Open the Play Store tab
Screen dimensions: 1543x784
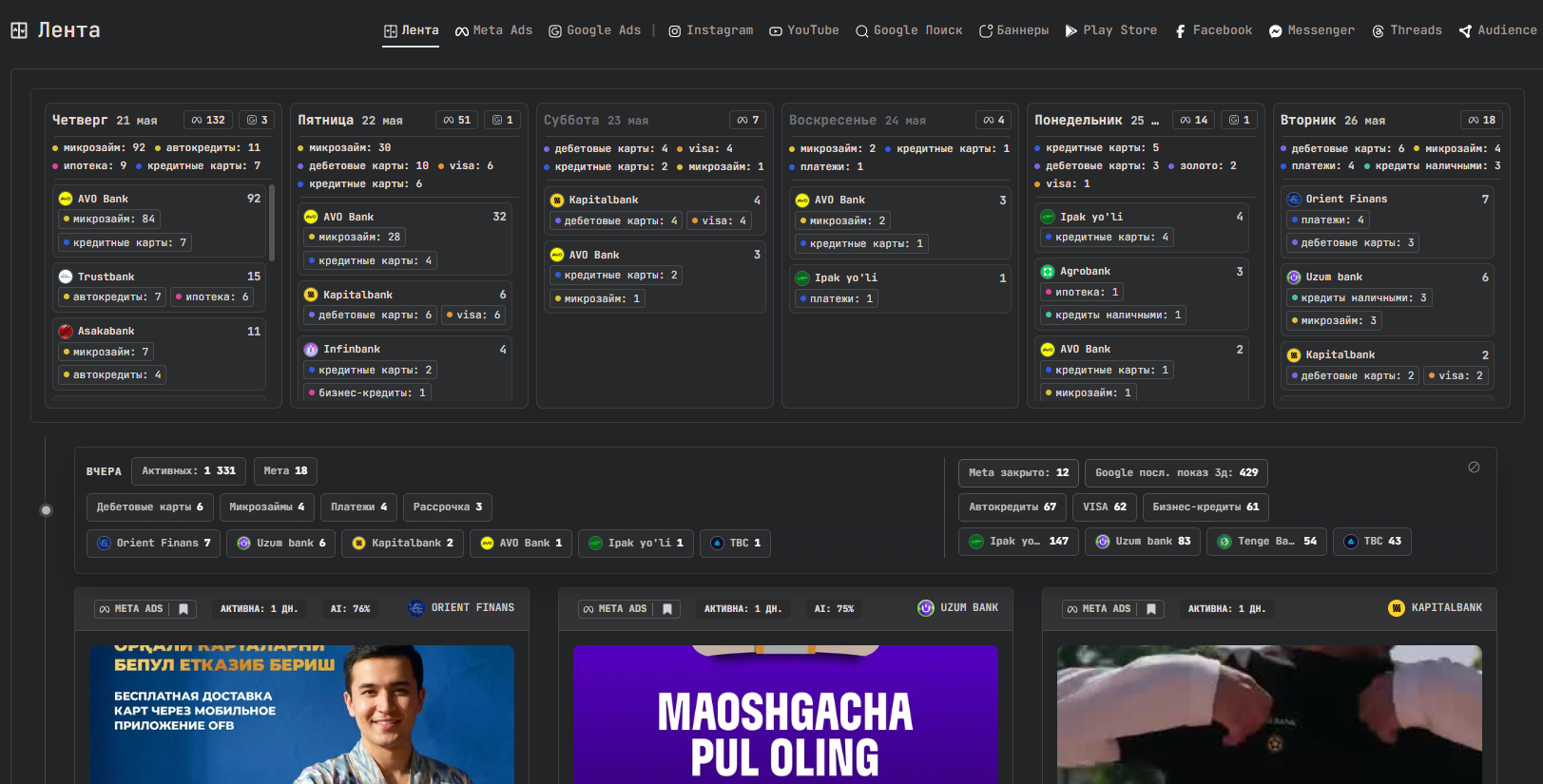[1110, 30]
